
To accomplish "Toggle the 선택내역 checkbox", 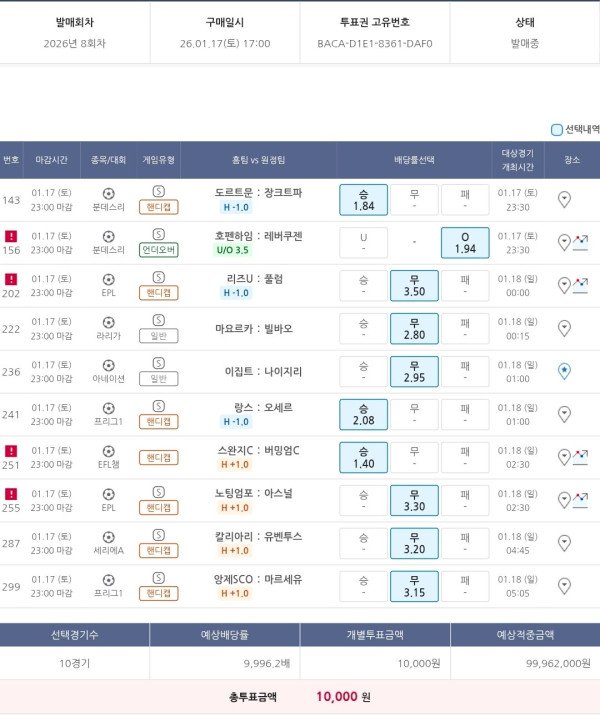I will point(556,130).
